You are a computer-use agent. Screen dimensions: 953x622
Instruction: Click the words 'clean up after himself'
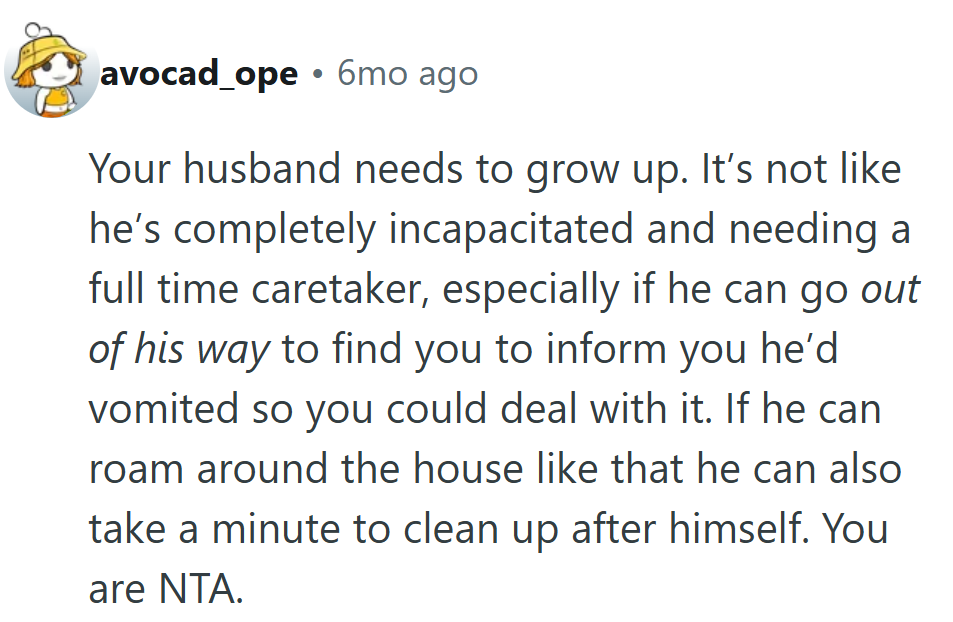coord(593,530)
